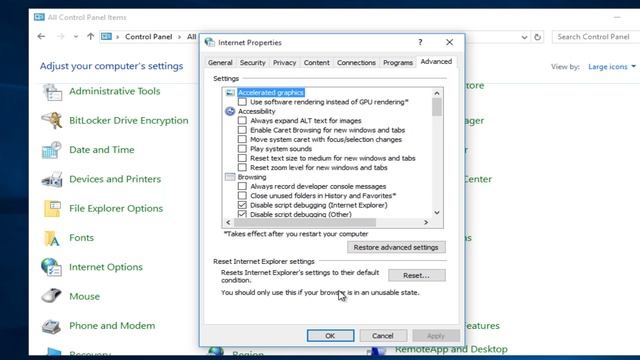Expand Control Panel breadcrumb chevron

(x=179, y=37)
